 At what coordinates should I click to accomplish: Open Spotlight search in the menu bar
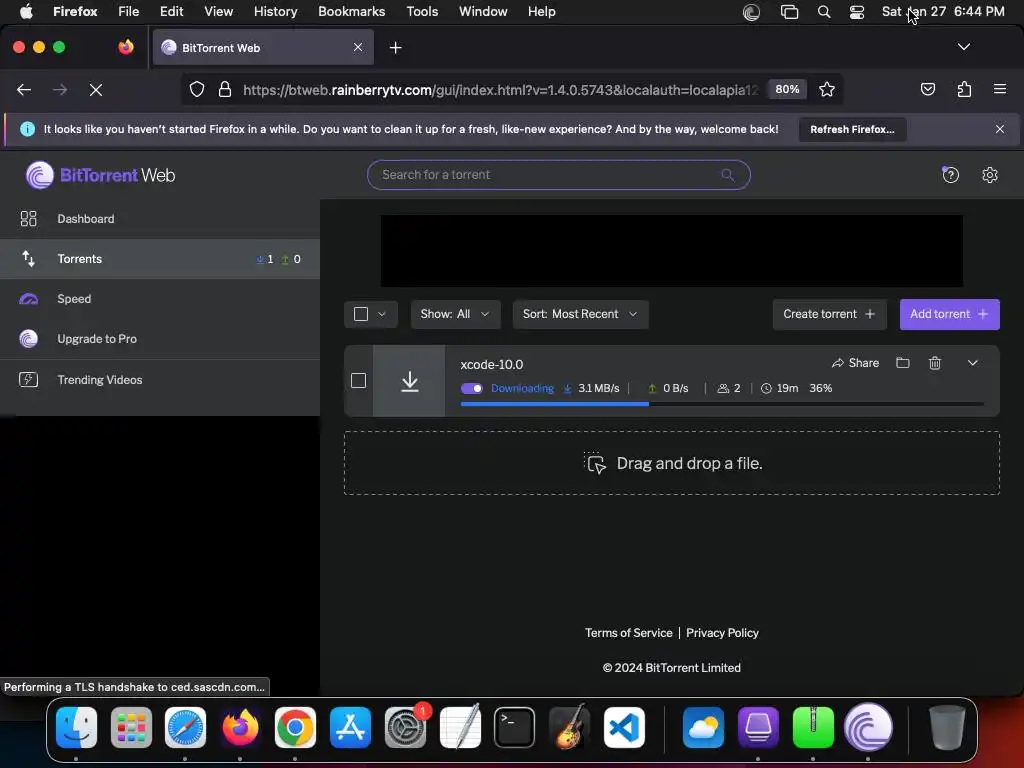[x=824, y=11]
